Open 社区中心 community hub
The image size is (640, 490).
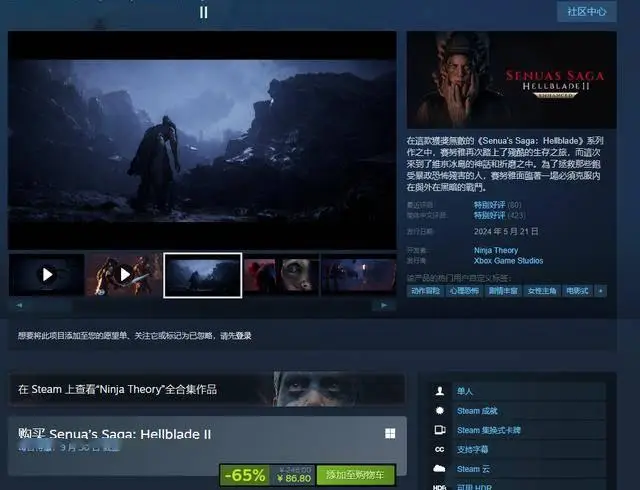[x=587, y=11]
